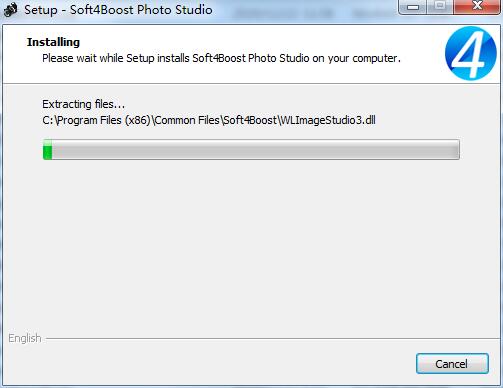Click the gray unfilled progress bar track

[x=256, y=150]
